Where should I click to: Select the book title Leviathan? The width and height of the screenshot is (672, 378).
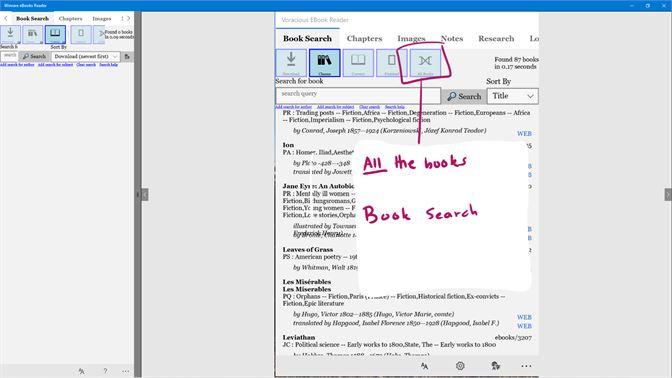(299, 338)
